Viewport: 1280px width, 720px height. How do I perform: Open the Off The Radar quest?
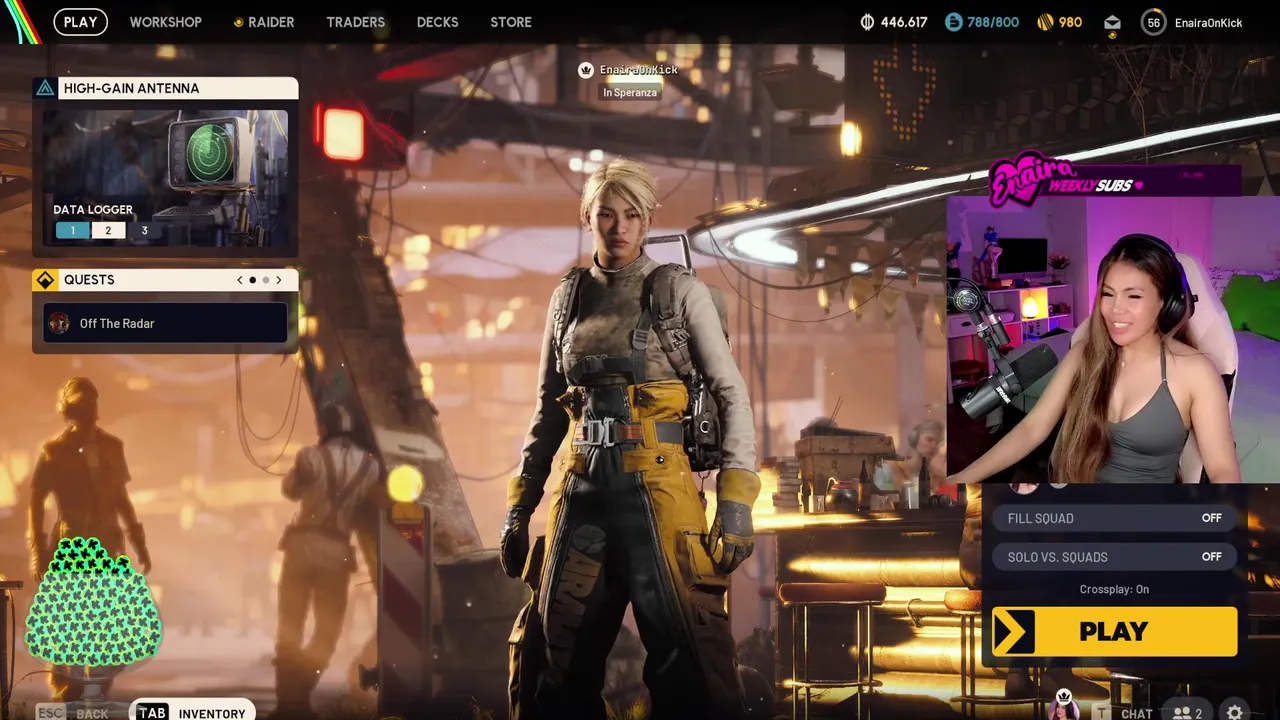[166, 323]
